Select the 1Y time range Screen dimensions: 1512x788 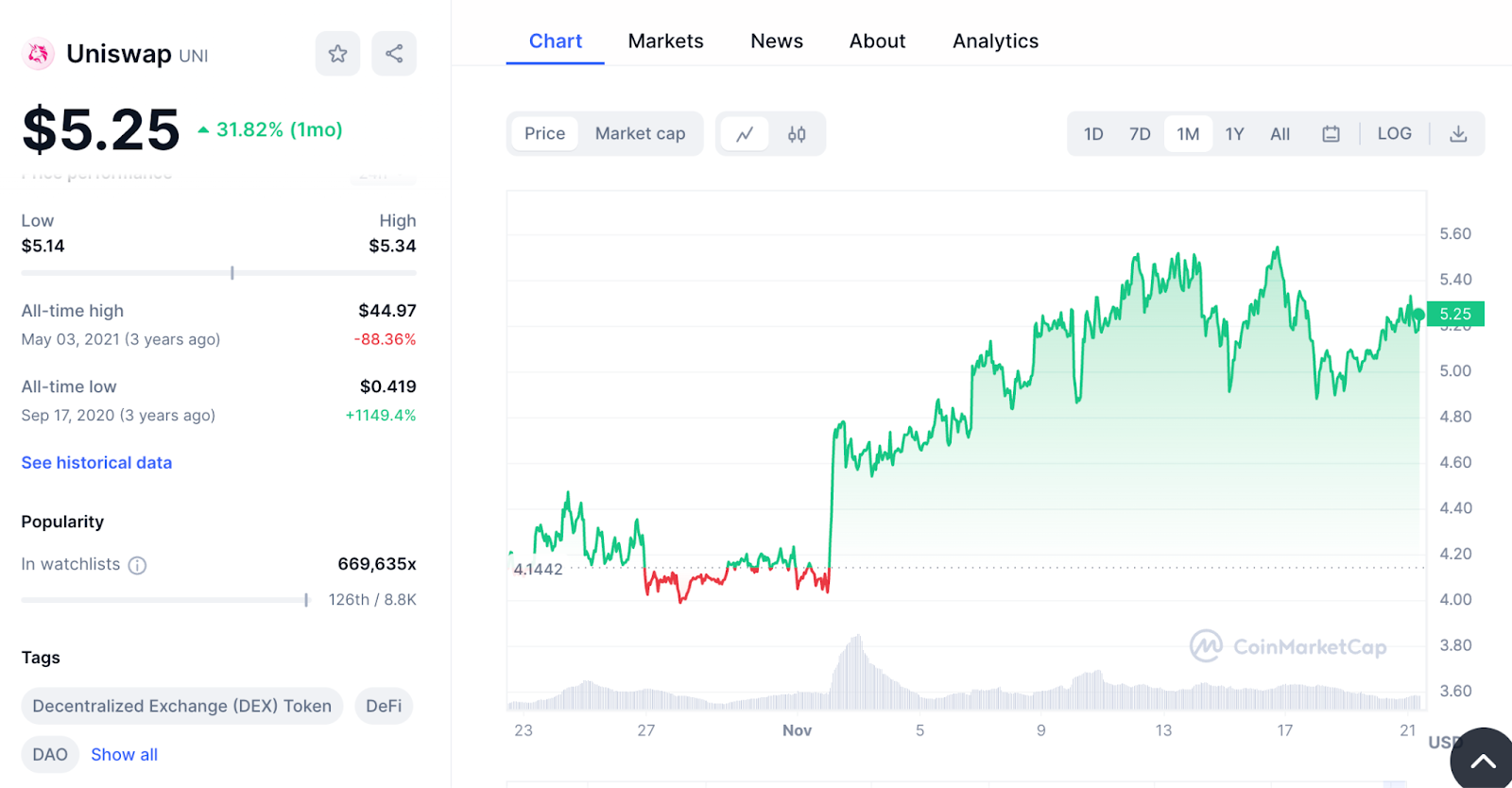click(x=1234, y=134)
